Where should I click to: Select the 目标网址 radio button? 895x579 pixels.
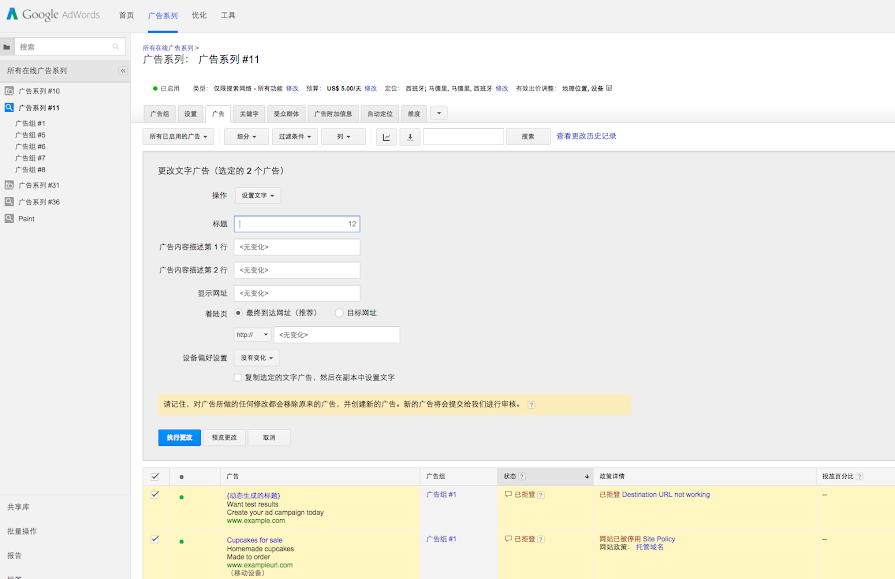[340, 313]
